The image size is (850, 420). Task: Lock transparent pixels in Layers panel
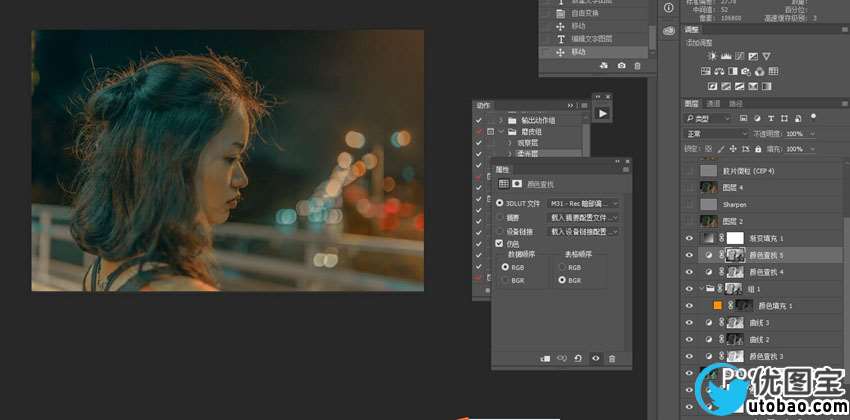[708, 148]
